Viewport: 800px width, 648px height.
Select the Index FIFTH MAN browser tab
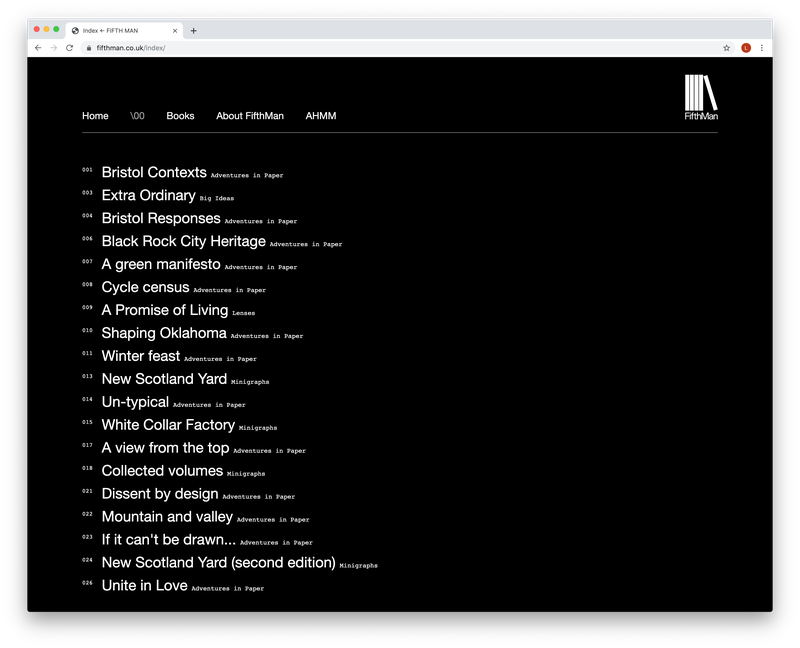(x=124, y=31)
